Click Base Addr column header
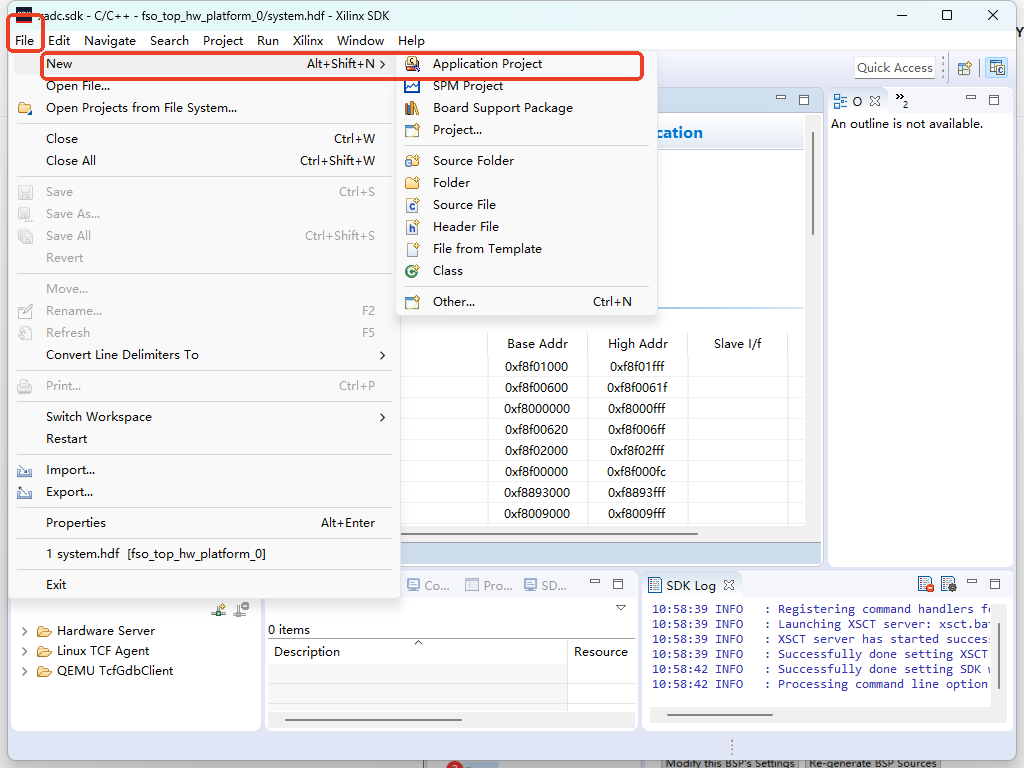The height and width of the screenshot is (768, 1024). pyautogui.click(x=537, y=344)
